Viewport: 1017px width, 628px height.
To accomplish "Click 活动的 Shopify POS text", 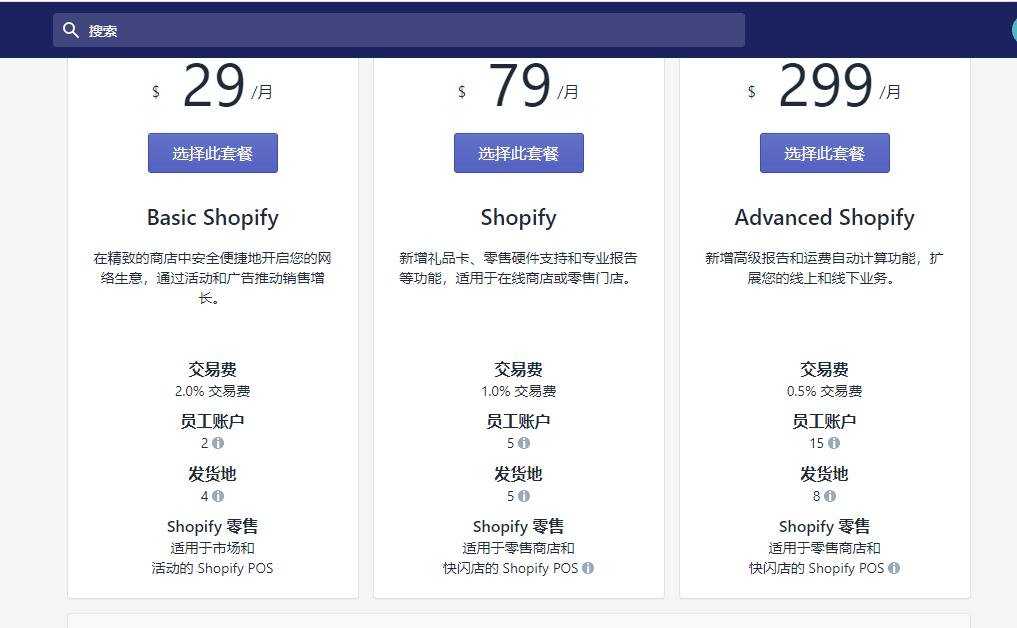I will 212,568.
